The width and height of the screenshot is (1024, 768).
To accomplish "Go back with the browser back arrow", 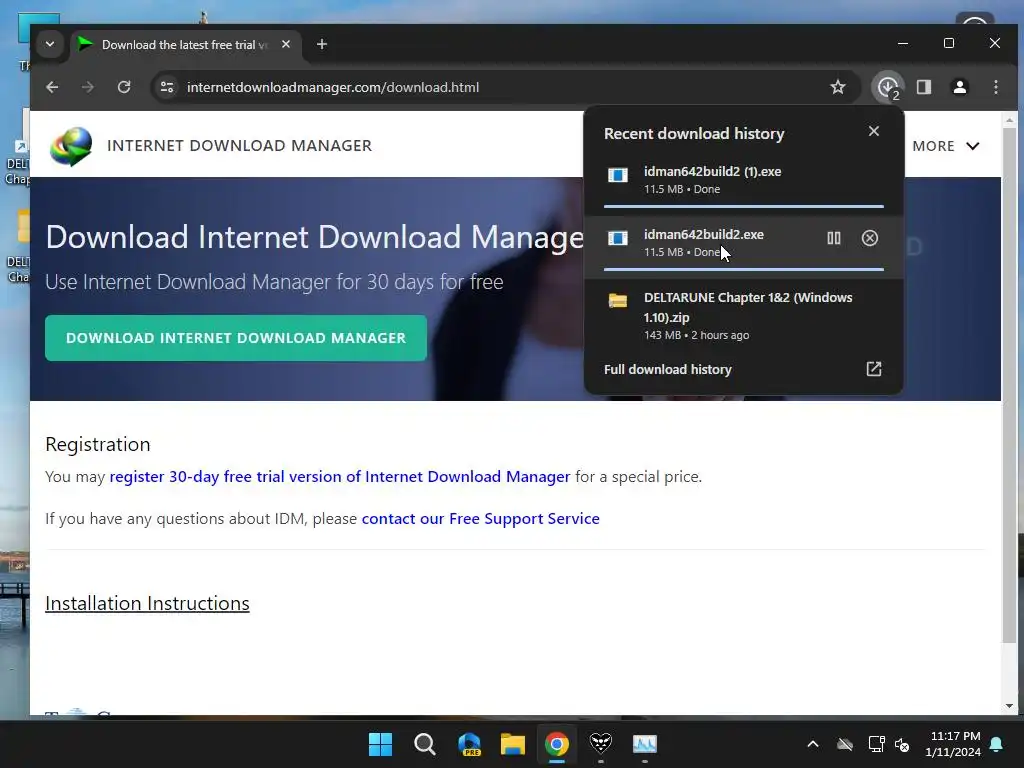I will click(x=52, y=87).
